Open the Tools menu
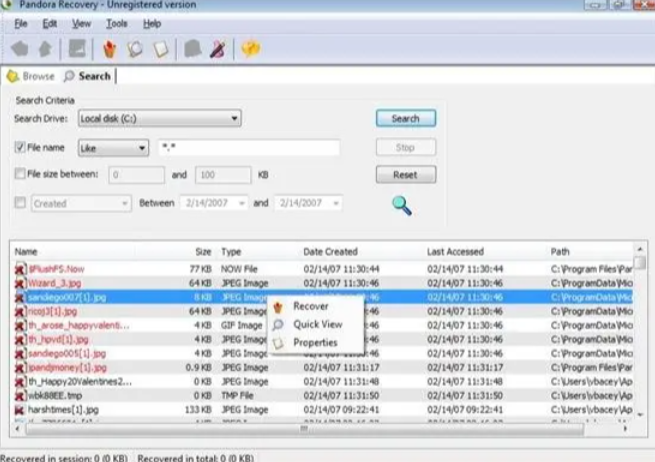Screen dimensions: 655x462 pos(116,23)
